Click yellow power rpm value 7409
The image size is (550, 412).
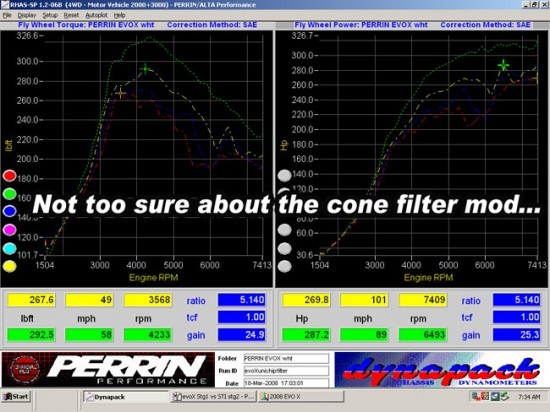tap(423, 300)
